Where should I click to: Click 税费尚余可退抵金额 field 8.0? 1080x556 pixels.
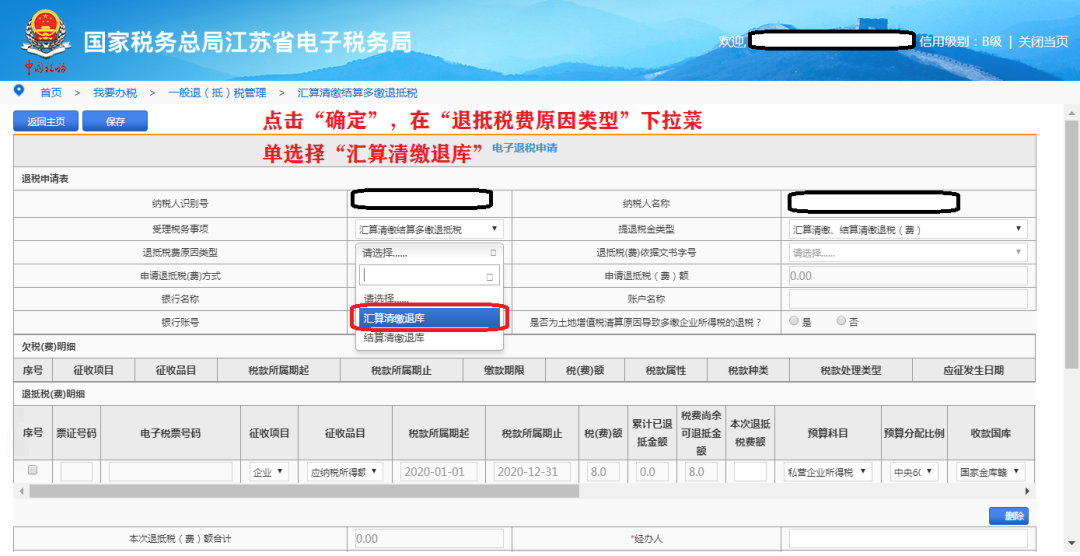click(x=701, y=472)
